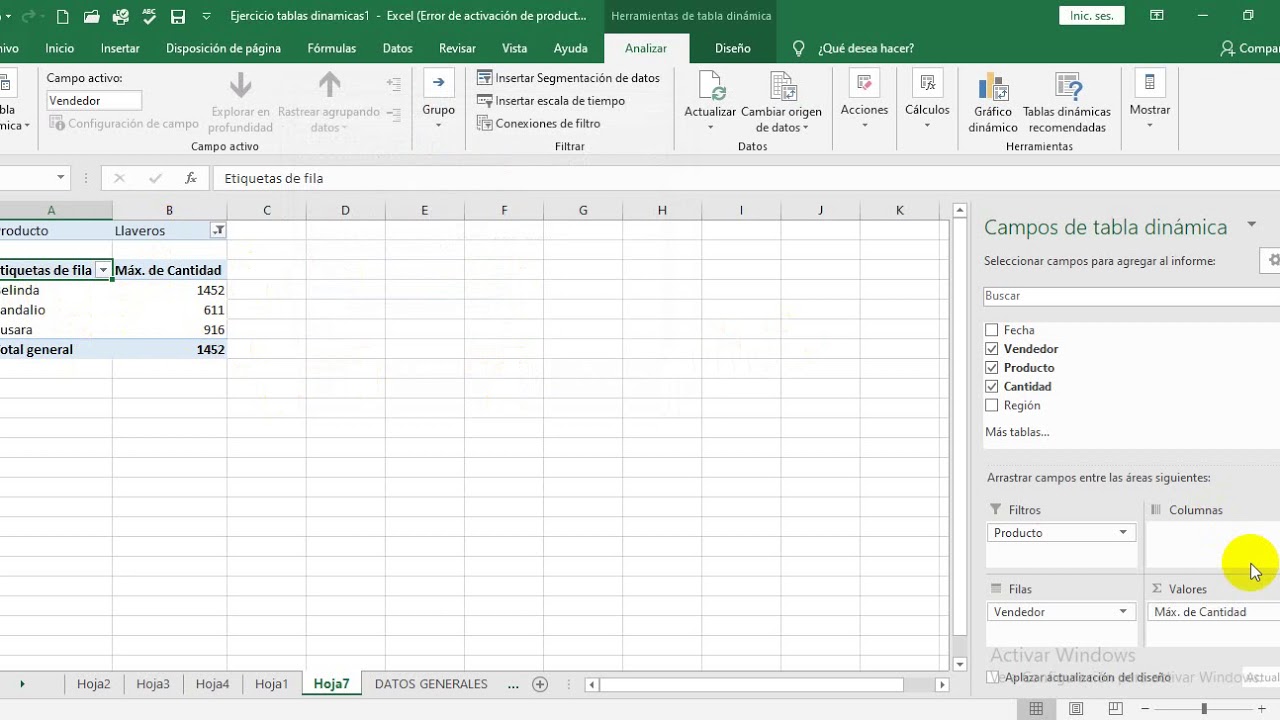Open the Inicio ribbon tab
1280x720 pixels.
click(x=59, y=48)
